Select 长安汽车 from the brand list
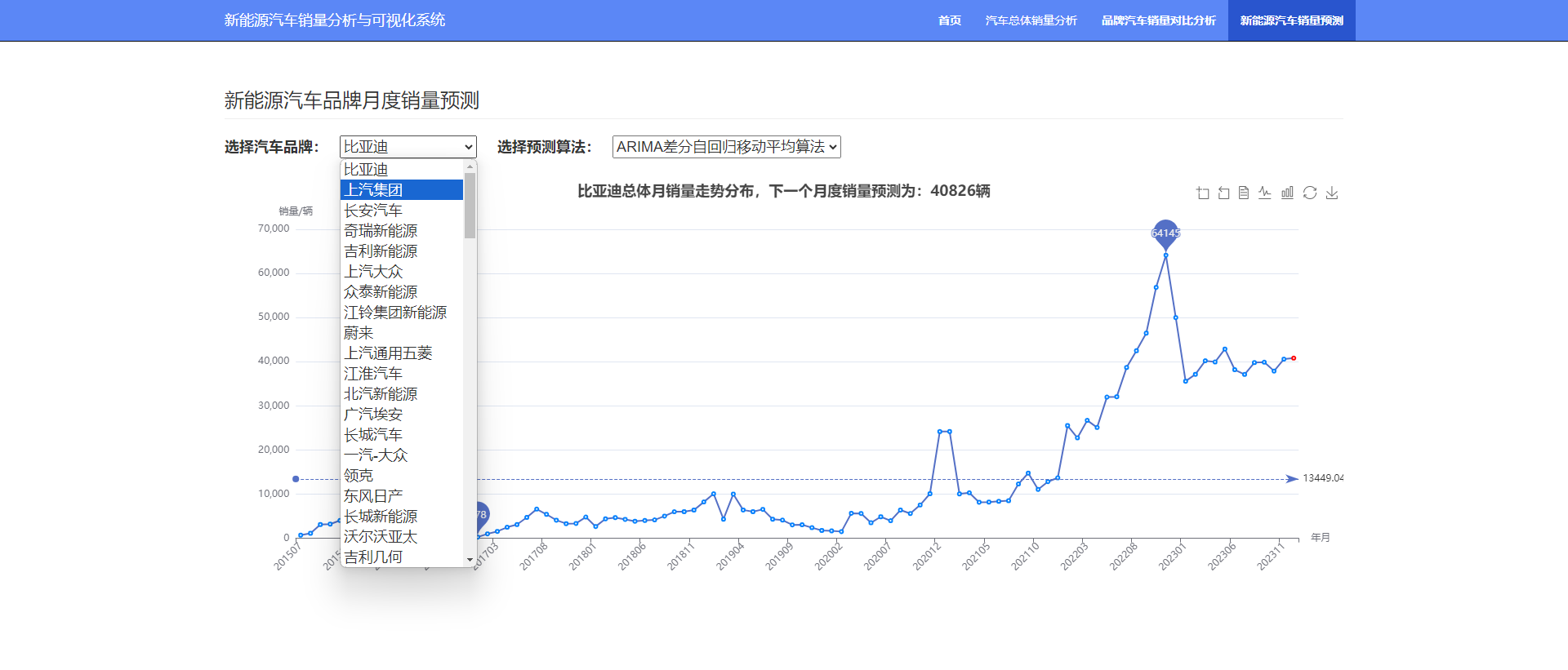The image size is (1568, 670). 402,211
